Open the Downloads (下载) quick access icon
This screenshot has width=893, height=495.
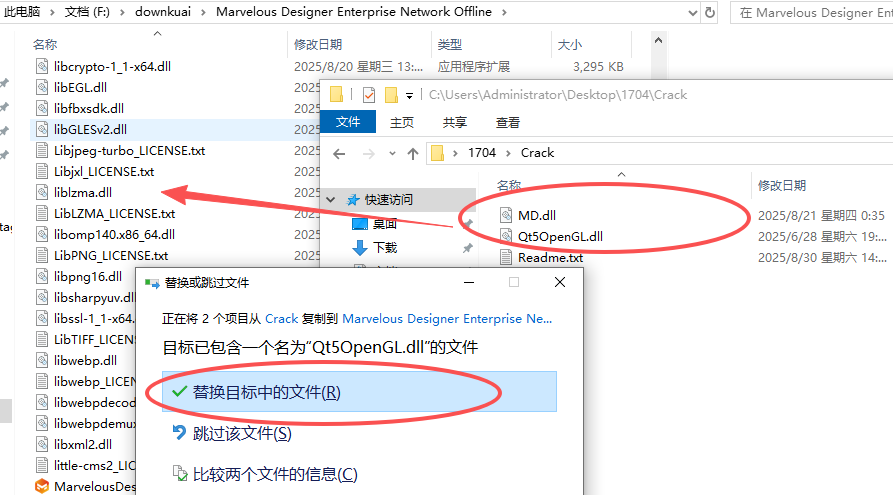point(360,248)
